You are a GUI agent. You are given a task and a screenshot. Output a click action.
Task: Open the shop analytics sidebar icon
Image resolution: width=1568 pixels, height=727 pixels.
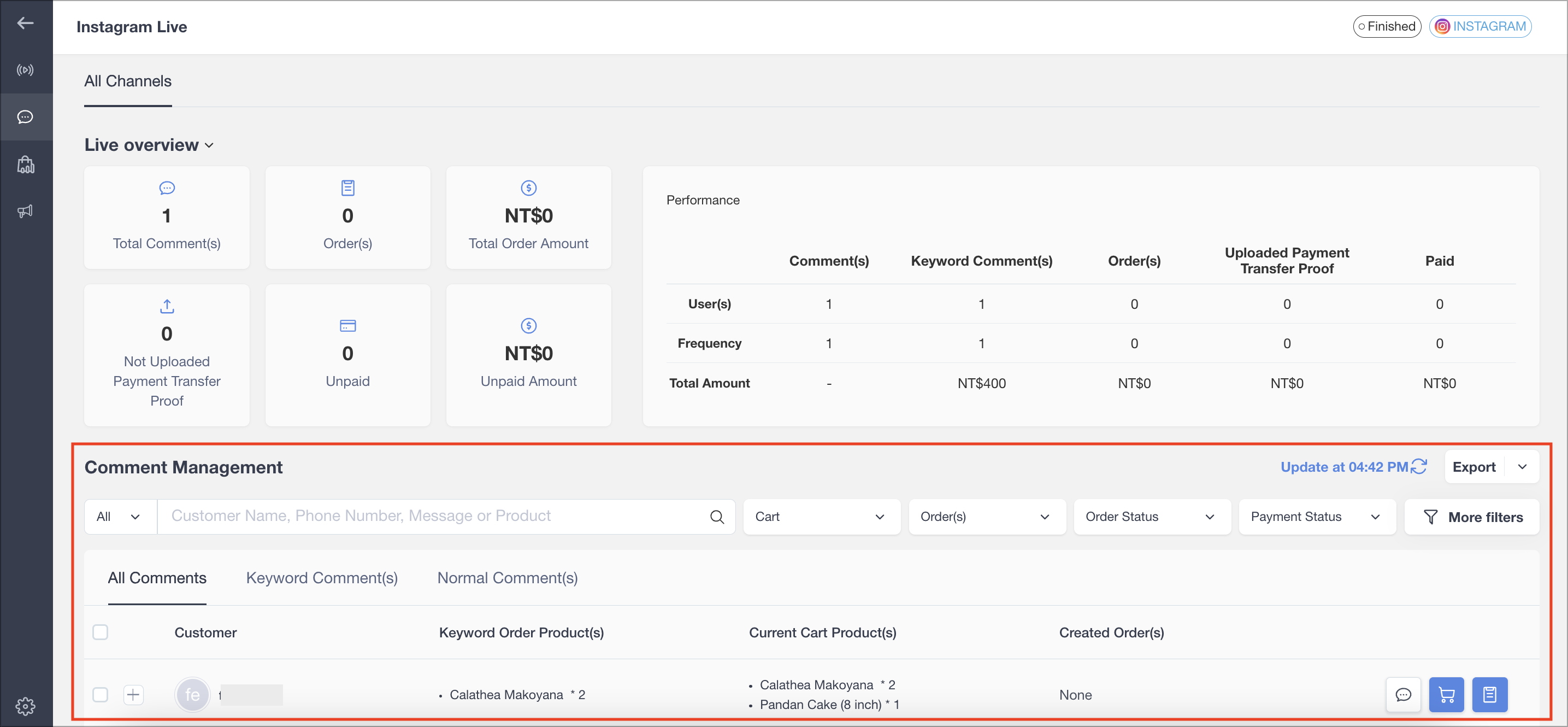coord(25,165)
